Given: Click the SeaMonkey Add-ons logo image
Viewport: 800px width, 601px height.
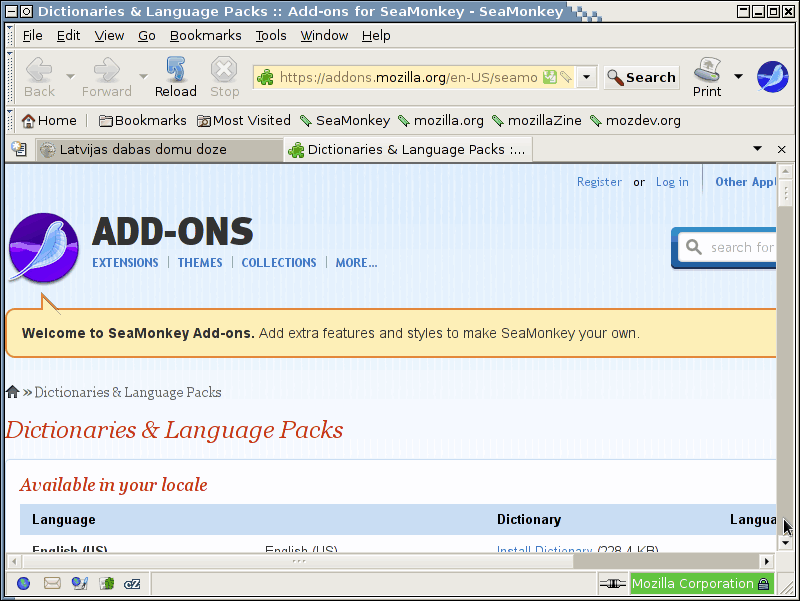Looking at the screenshot, I should (x=44, y=247).
